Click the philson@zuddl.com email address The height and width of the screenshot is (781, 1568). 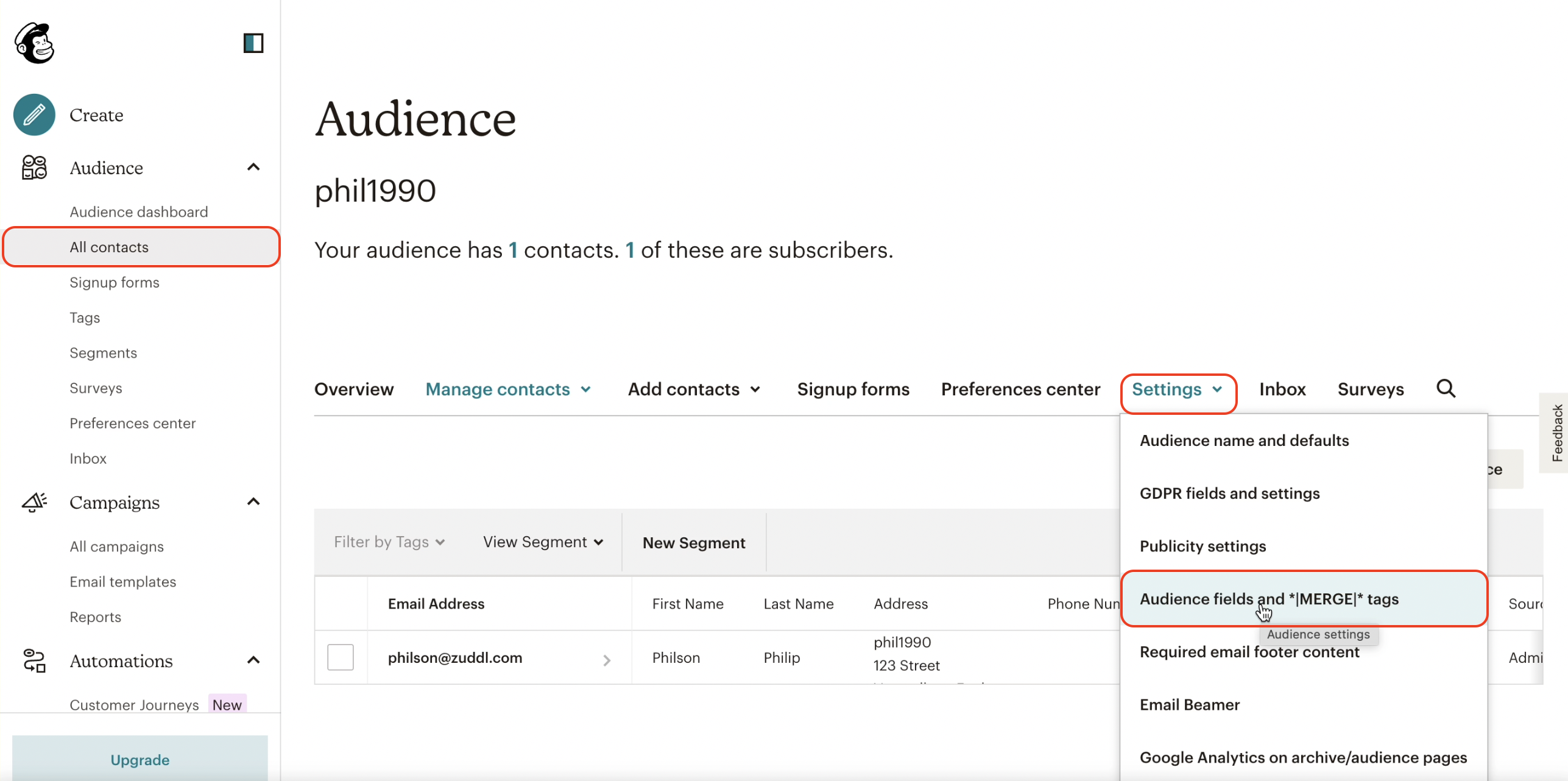455,657
